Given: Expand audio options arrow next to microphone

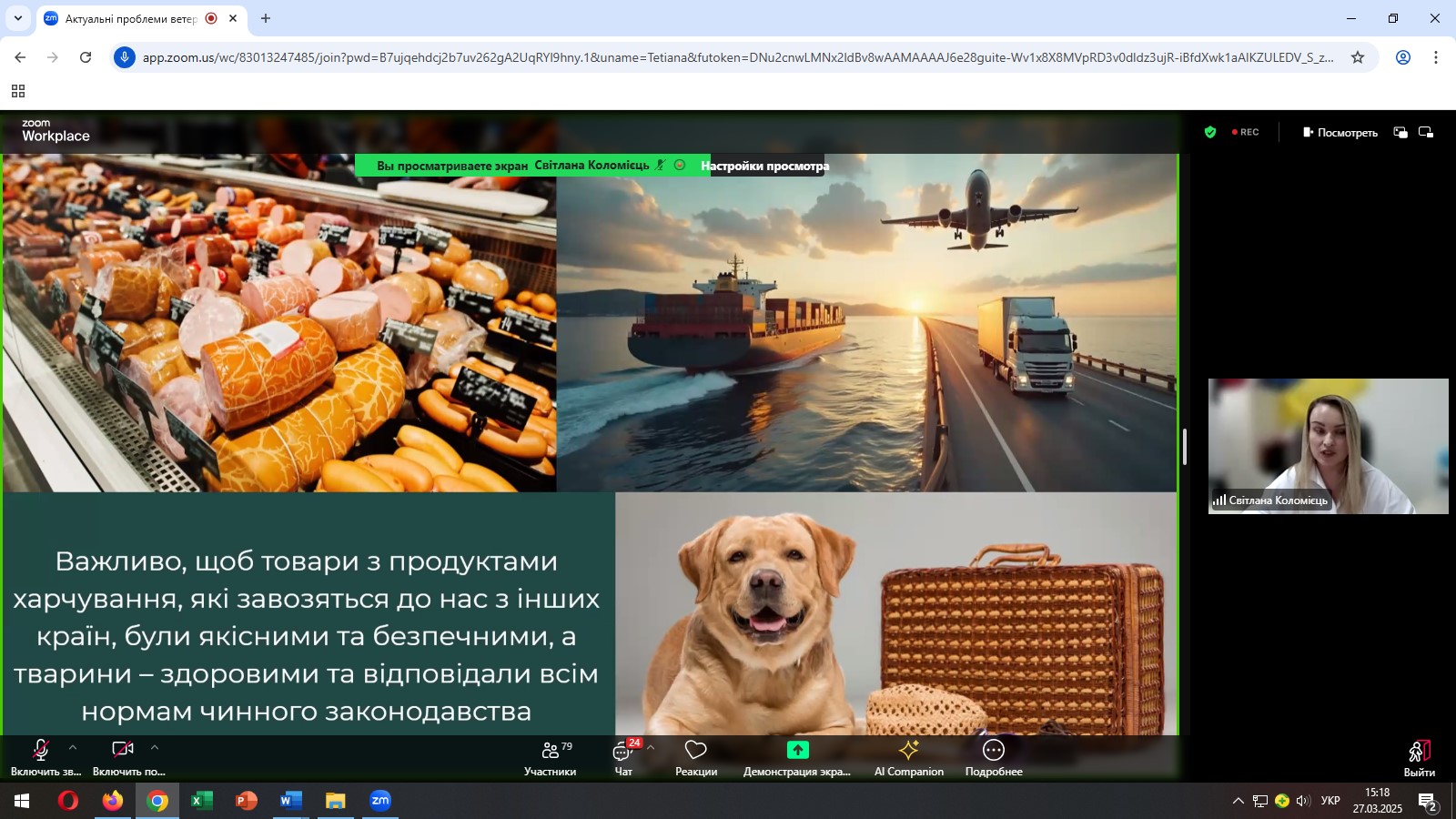Looking at the screenshot, I should [73, 747].
